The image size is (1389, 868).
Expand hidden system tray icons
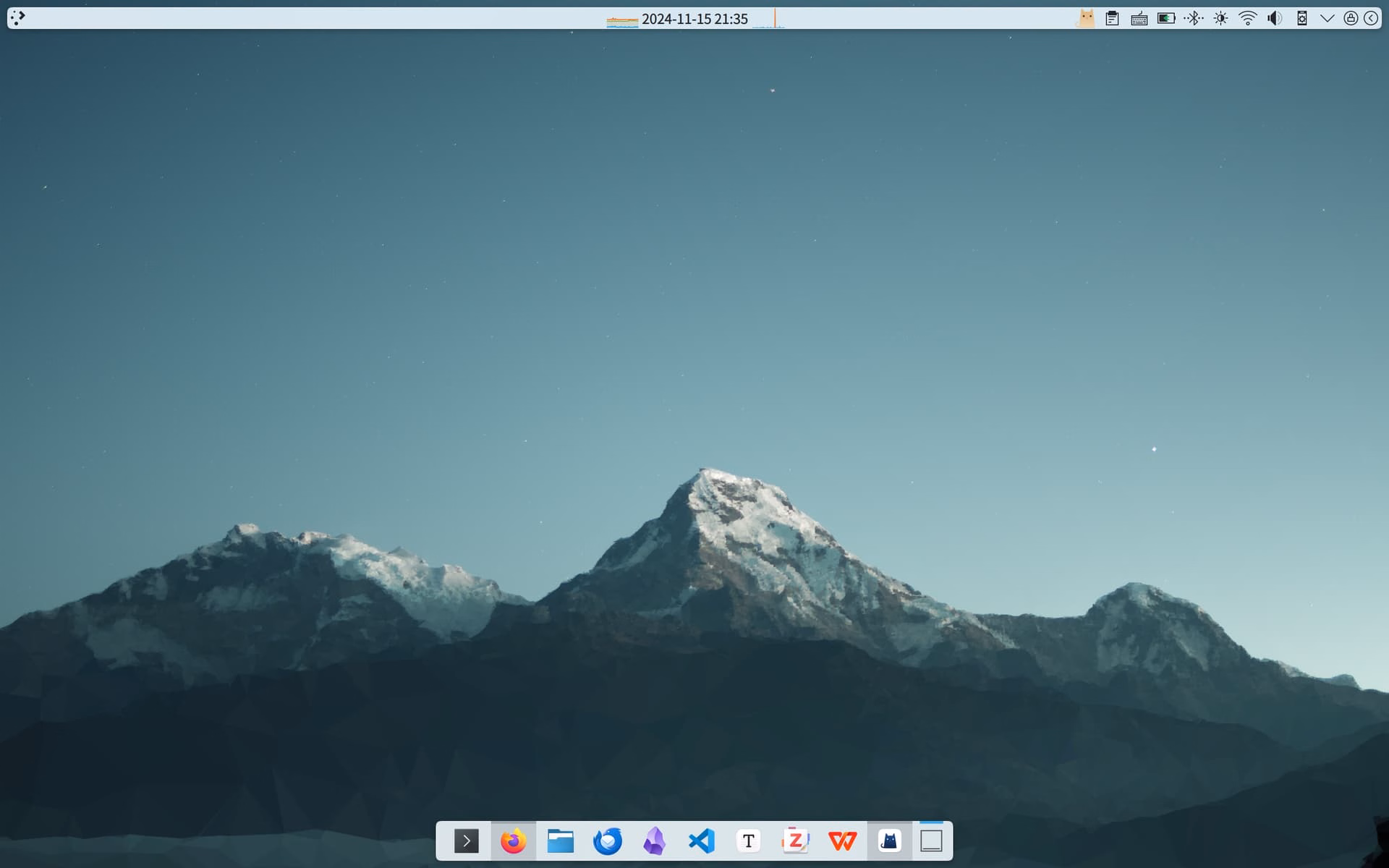[x=1328, y=18]
